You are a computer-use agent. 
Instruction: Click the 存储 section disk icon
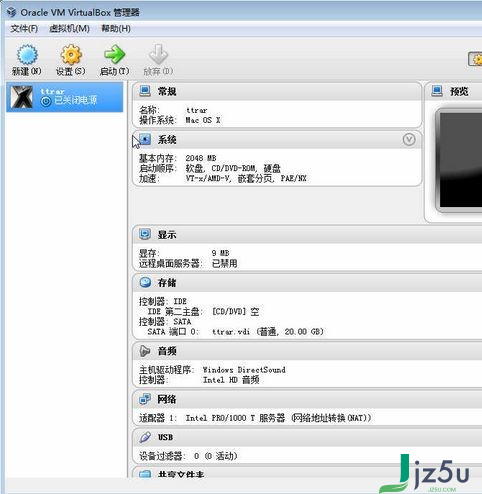[145, 282]
